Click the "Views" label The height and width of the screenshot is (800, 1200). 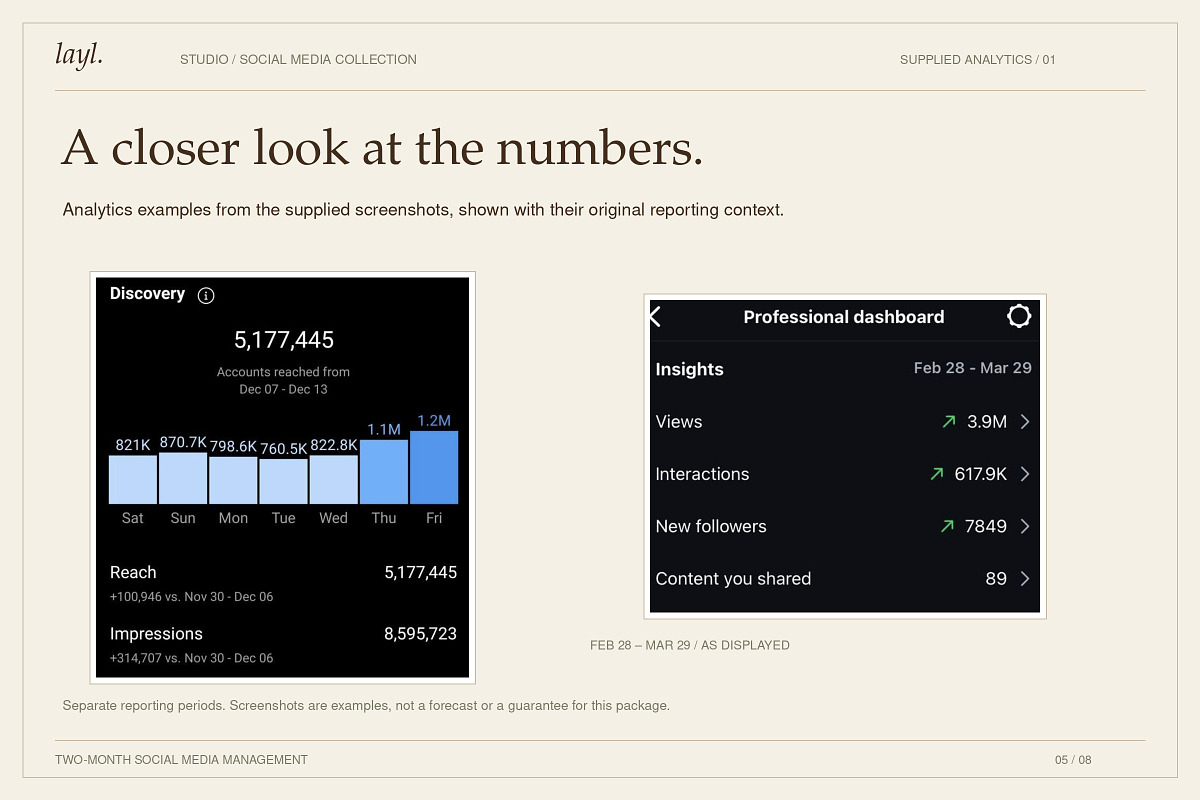point(679,422)
